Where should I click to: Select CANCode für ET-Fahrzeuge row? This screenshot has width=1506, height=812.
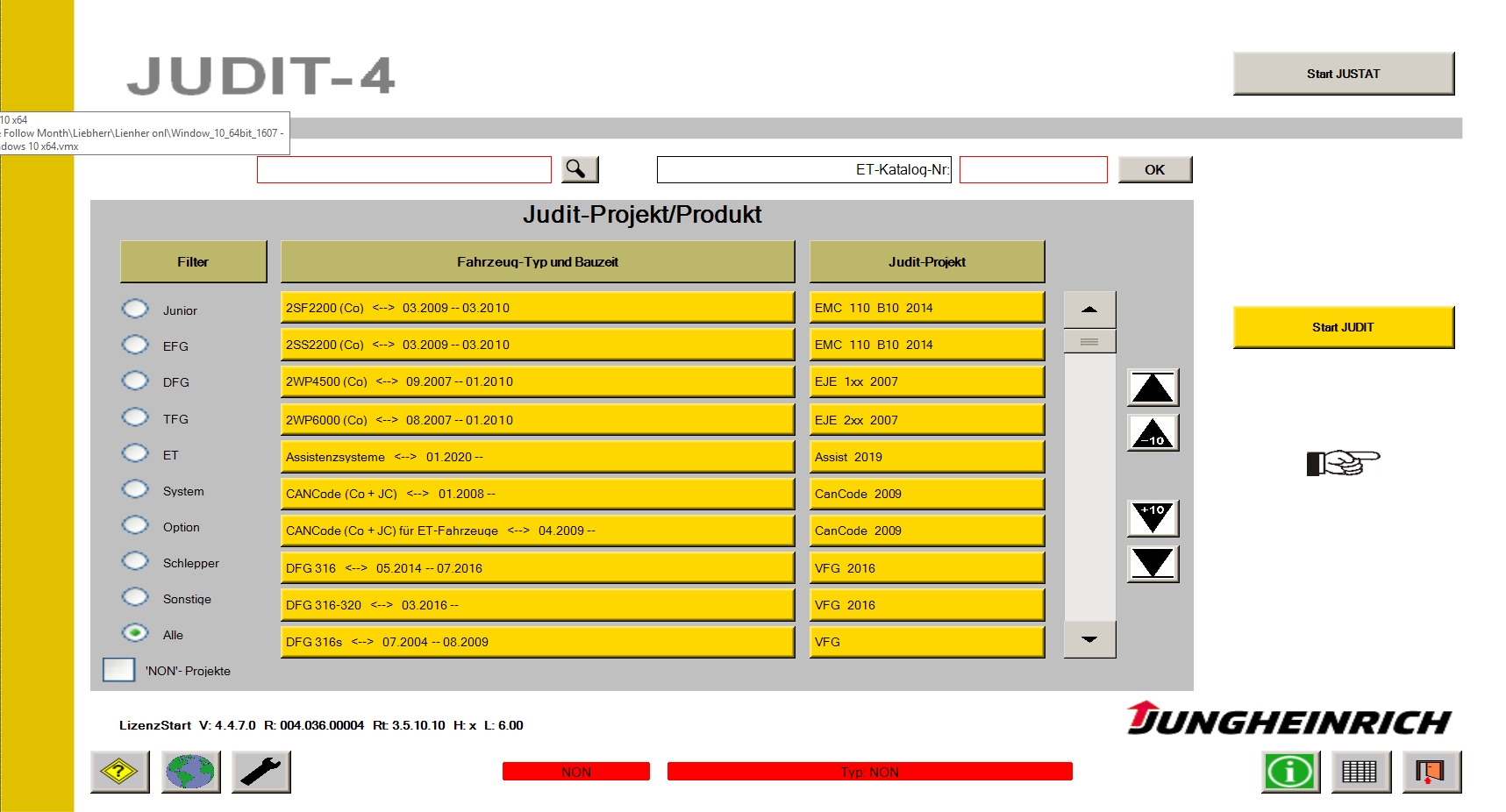pyautogui.click(x=538, y=531)
